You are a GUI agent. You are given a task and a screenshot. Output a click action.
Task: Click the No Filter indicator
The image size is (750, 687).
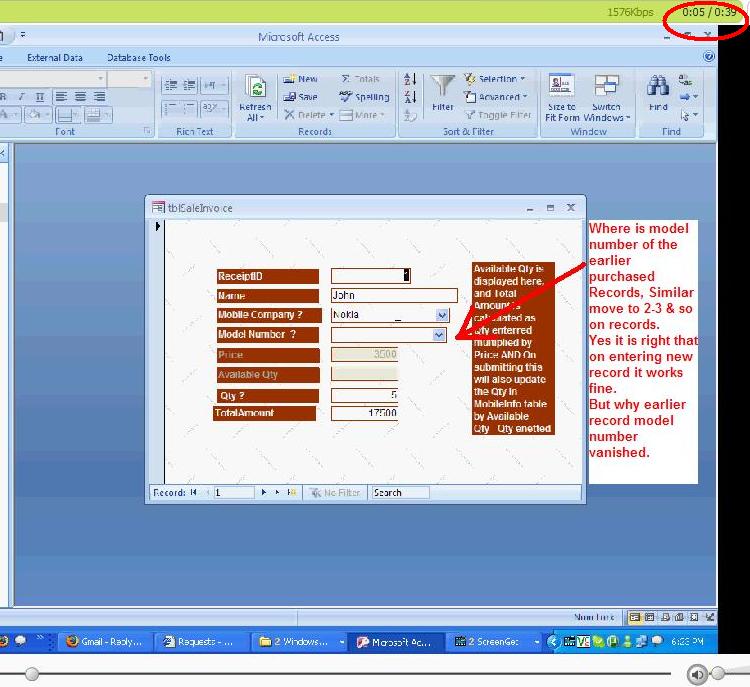tap(335, 493)
